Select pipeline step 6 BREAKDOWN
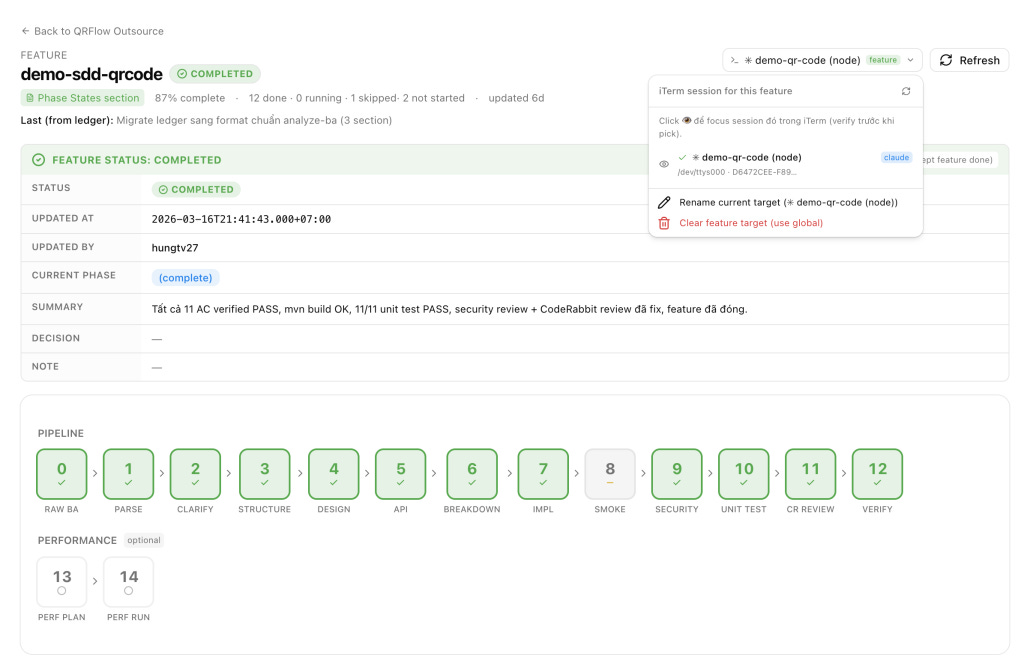This screenshot has height=663, width=1024. click(x=472, y=474)
